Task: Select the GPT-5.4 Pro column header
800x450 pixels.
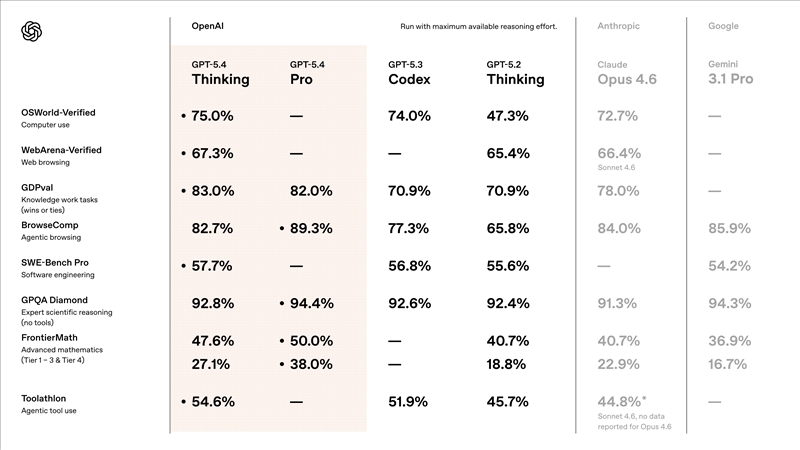Action: (x=311, y=72)
